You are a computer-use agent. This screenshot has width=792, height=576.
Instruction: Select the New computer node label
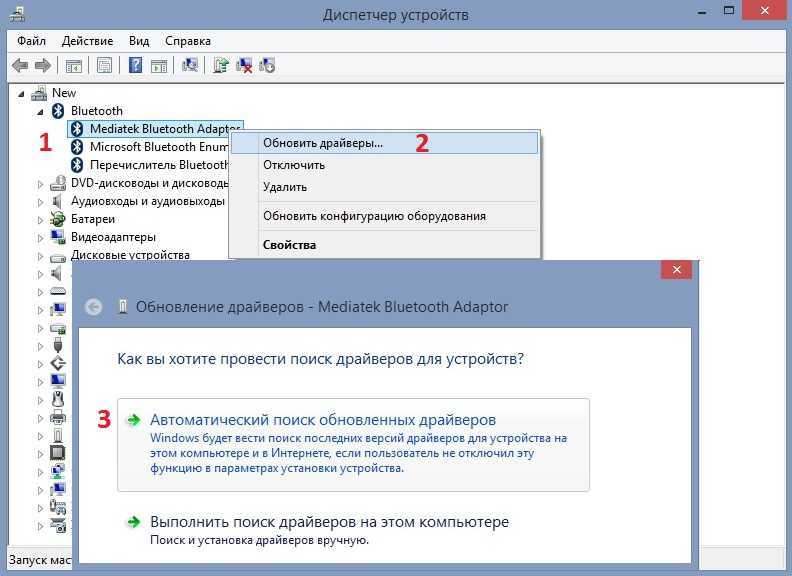[x=64, y=93]
